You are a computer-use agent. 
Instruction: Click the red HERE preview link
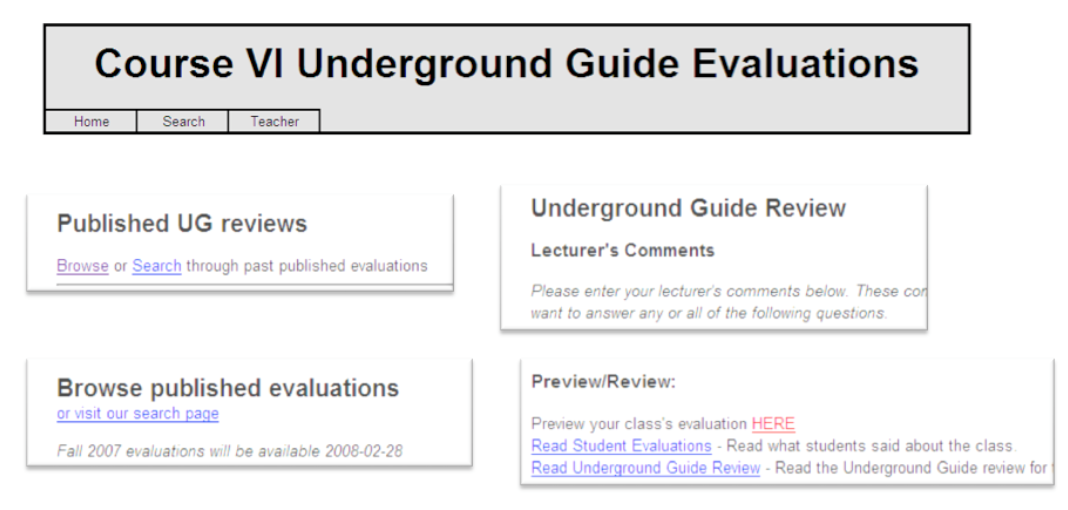pos(773,424)
